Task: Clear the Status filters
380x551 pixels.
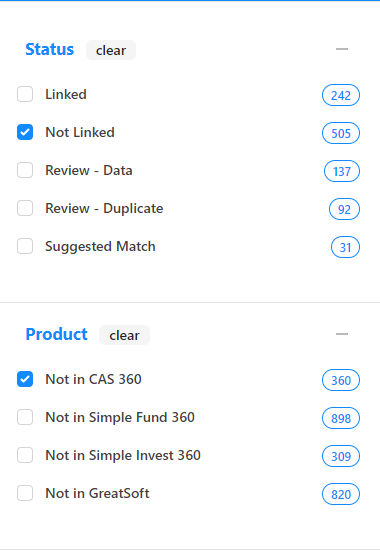Action: point(111,50)
